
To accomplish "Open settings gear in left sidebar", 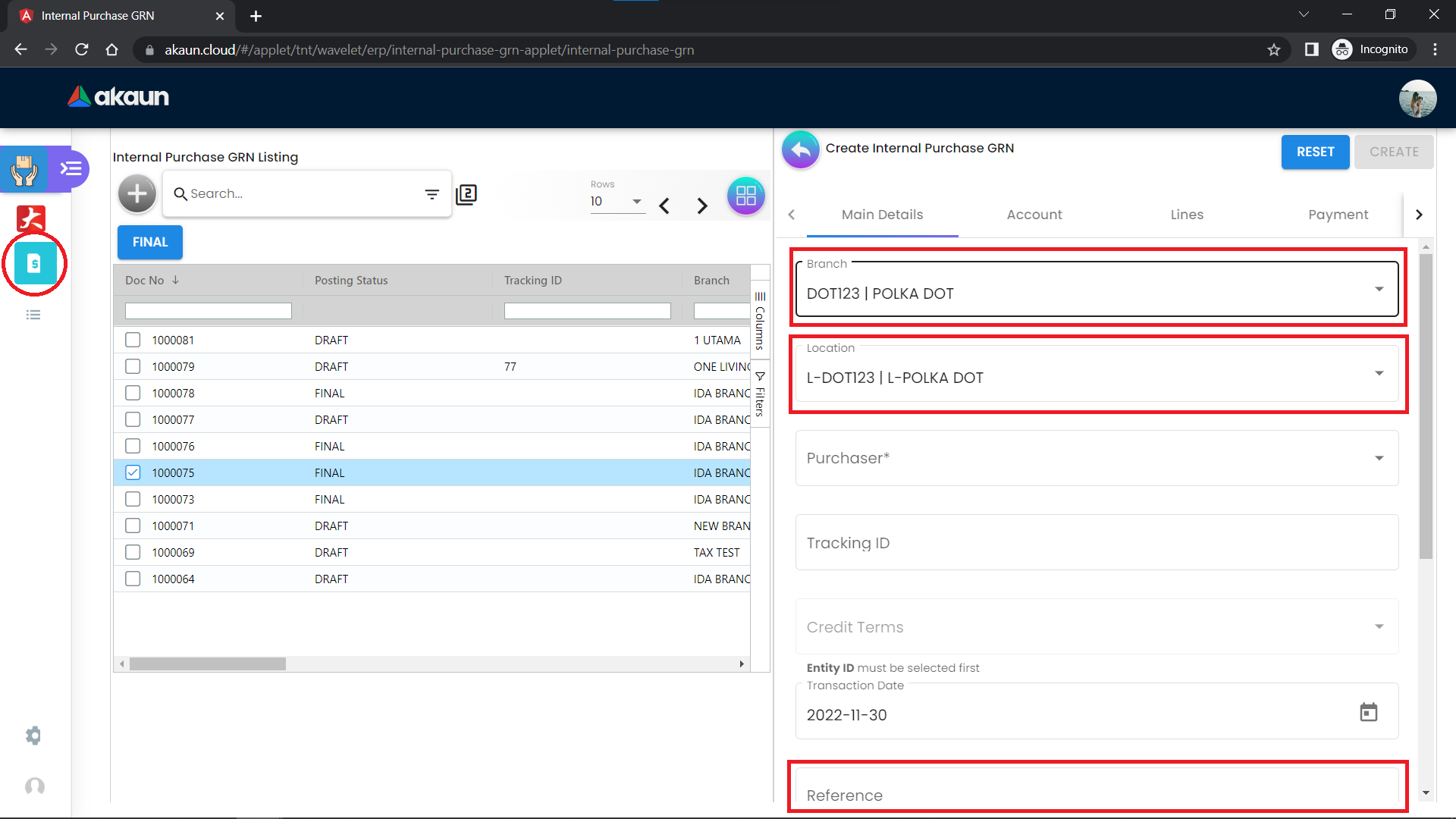I will tap(33, 735).
